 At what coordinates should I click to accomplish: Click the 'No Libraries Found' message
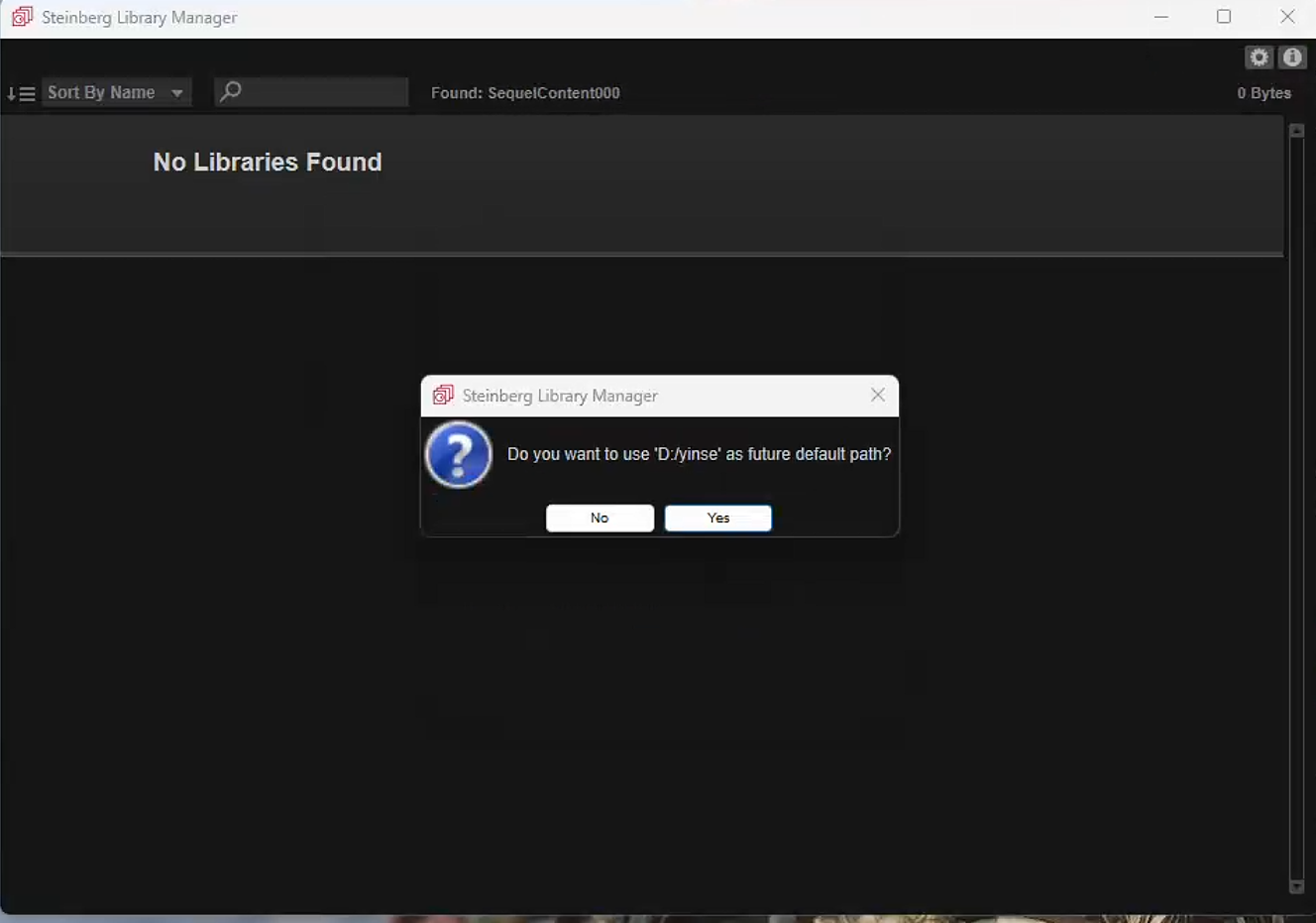tap(268, 162)
